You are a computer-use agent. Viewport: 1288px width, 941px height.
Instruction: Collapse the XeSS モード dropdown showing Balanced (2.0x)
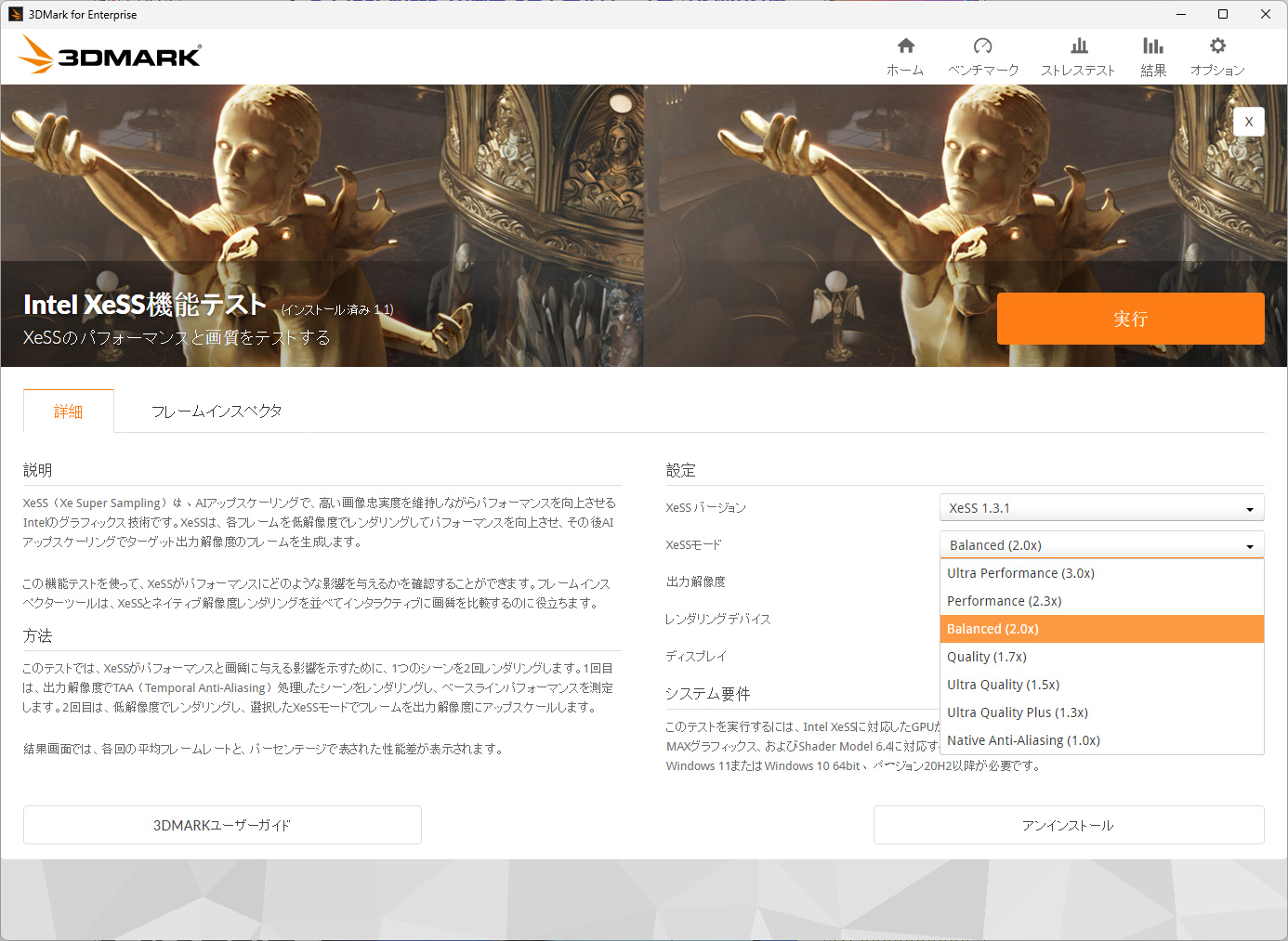click(x=1102, y=545)
